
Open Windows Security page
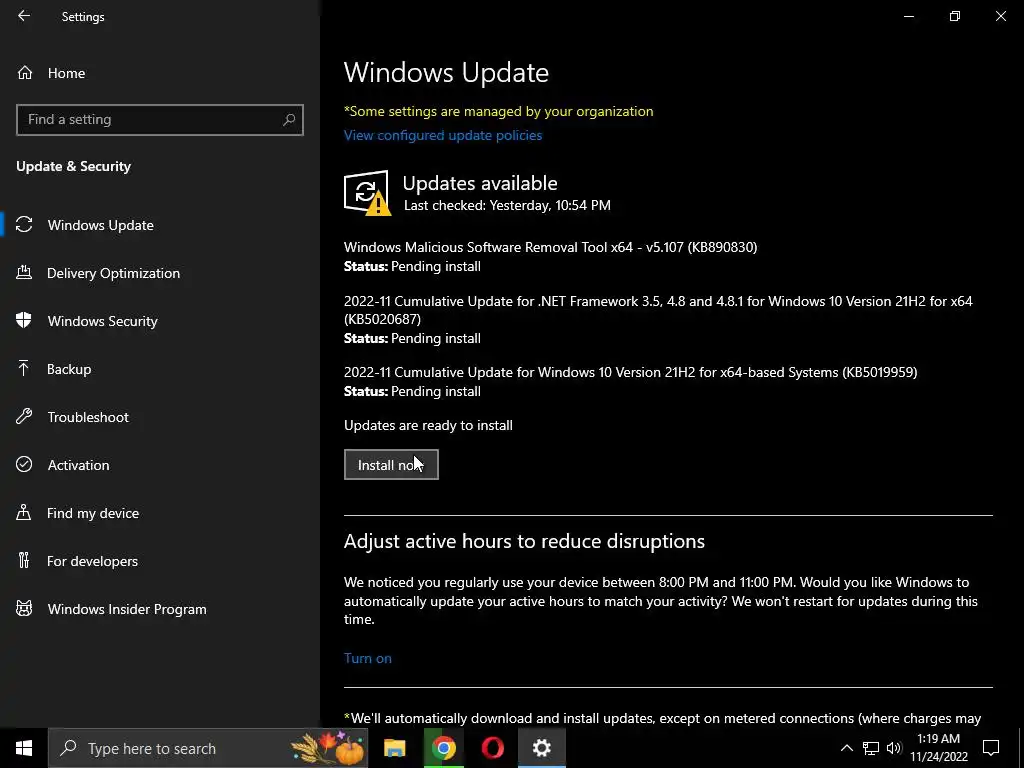159,321
